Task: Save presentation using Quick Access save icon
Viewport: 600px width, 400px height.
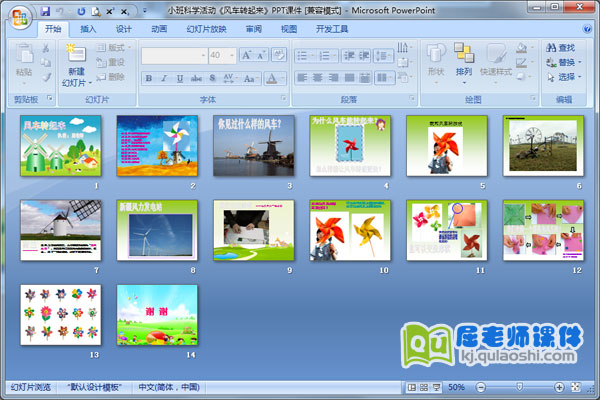Action: point(45,9)
